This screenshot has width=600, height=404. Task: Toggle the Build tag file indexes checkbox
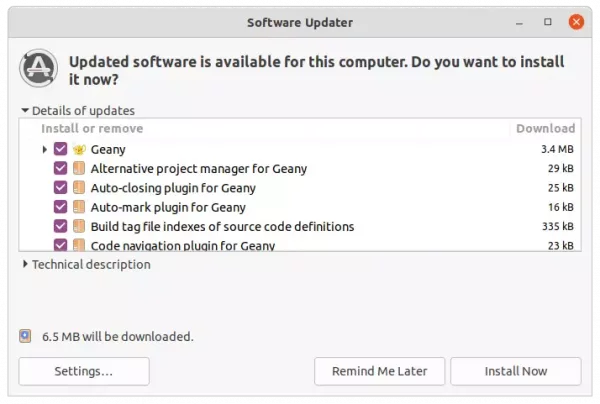pos(60,226)
